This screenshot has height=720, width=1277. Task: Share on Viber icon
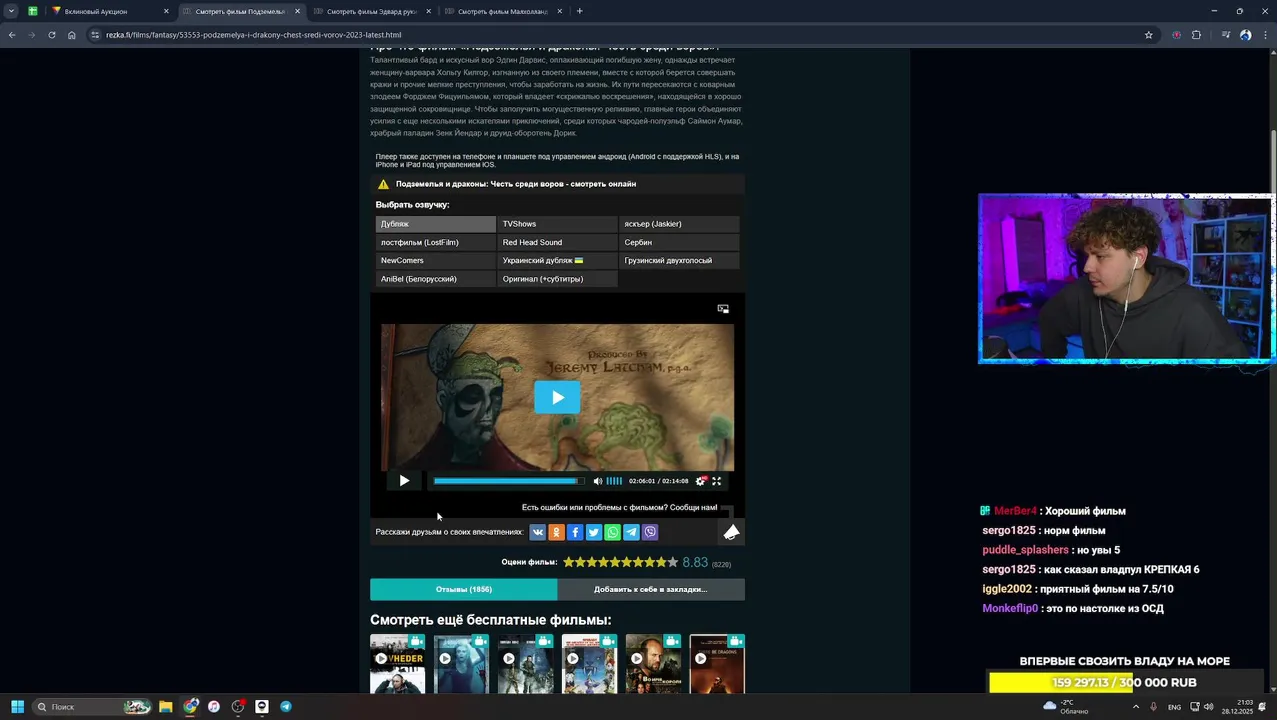point(650,532)
